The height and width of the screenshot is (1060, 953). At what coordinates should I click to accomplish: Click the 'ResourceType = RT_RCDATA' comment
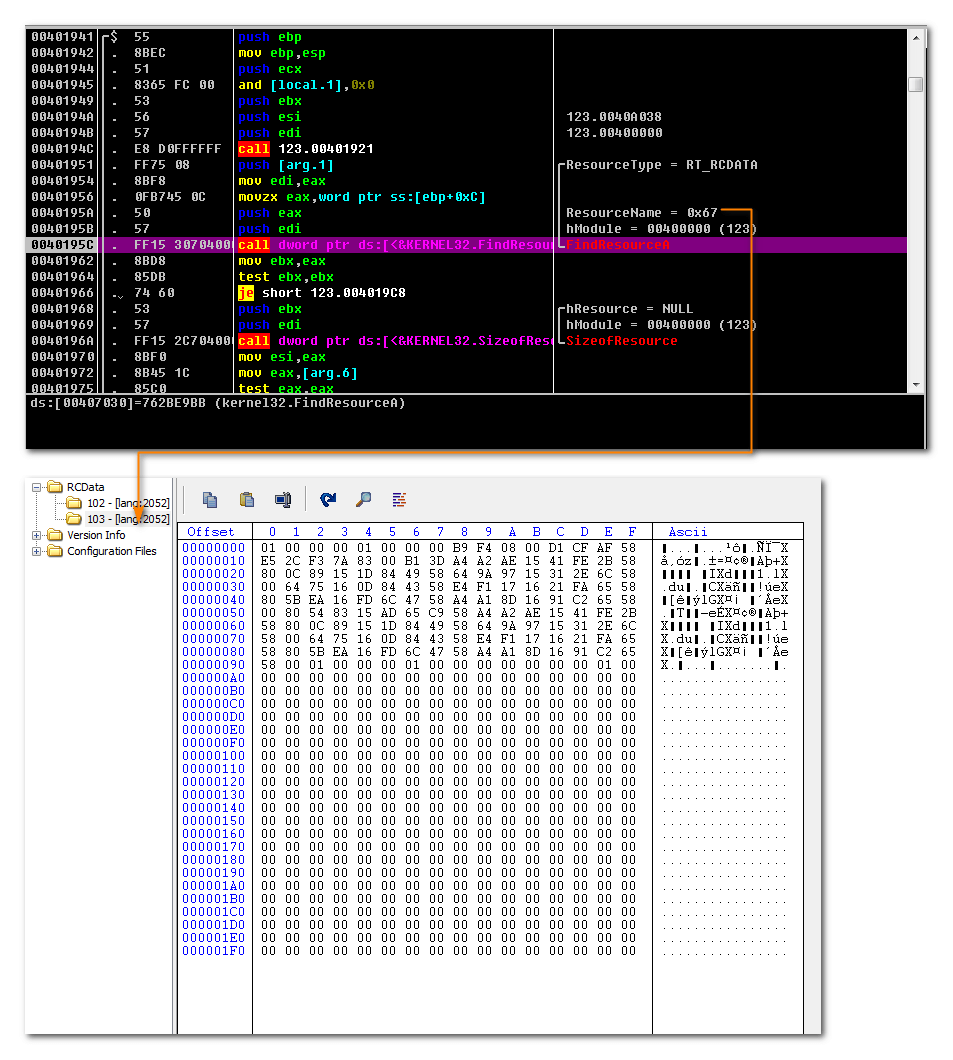[662, 165]
